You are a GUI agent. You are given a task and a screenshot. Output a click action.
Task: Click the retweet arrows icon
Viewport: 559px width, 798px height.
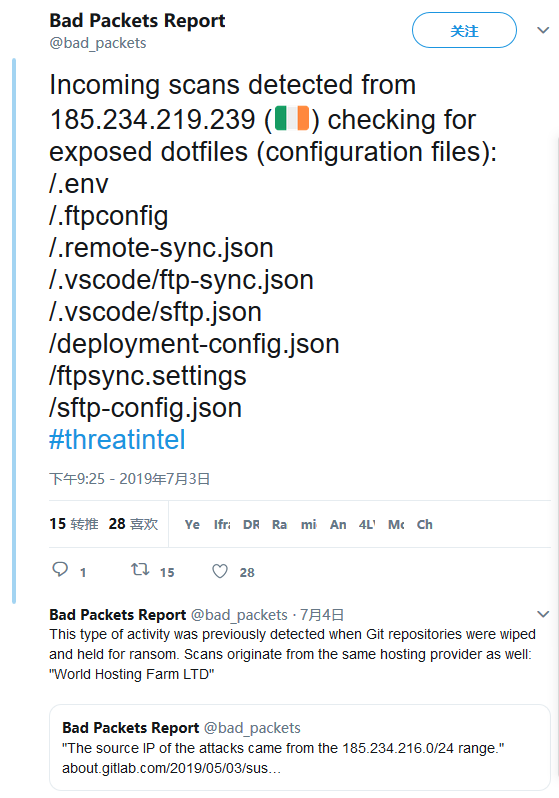coord(140,569)
